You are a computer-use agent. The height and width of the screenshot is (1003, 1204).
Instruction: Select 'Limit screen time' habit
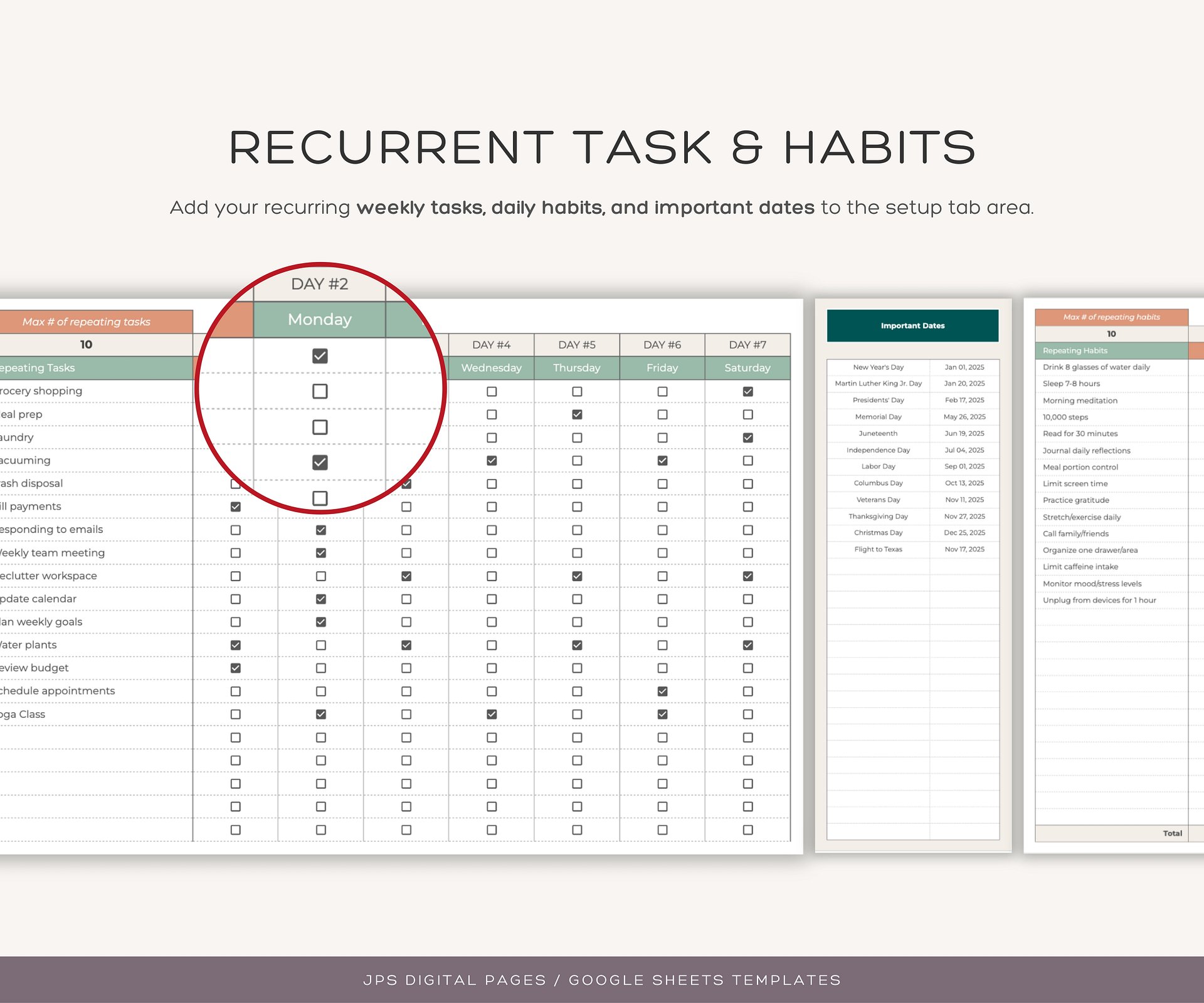pos(1111,484)
